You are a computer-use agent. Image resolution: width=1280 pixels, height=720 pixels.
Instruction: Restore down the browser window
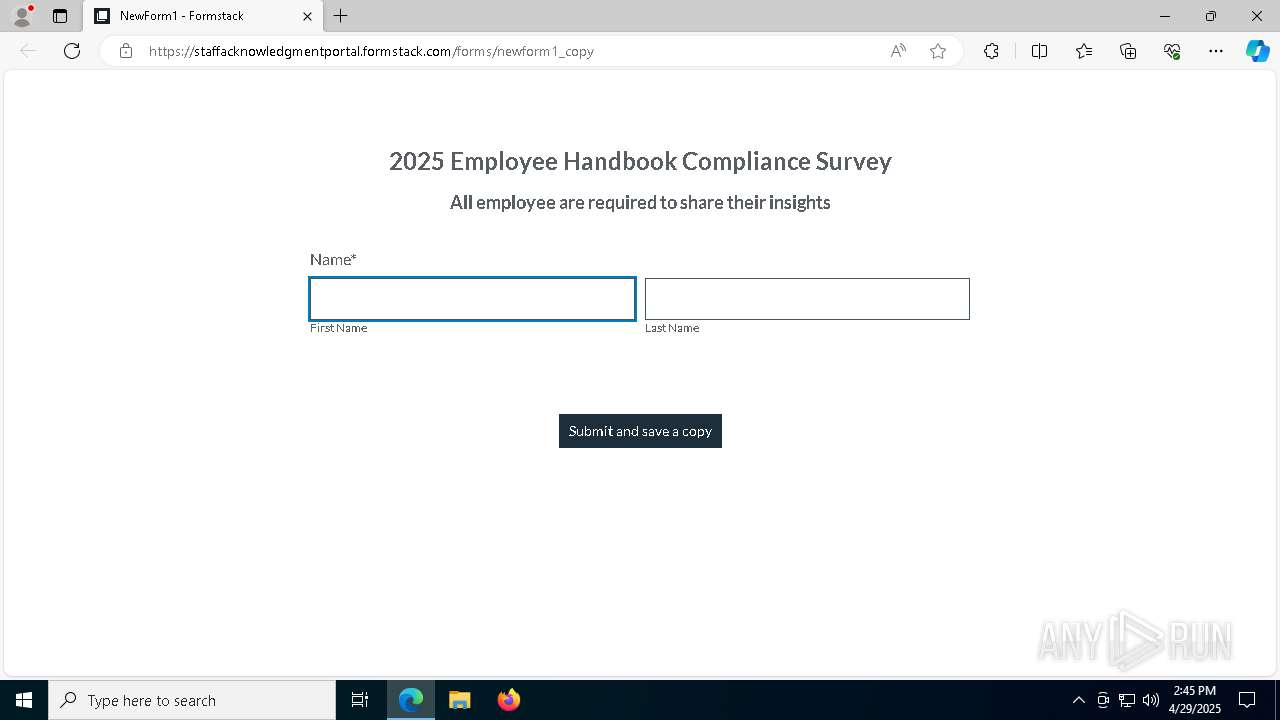coord(1211,16)
